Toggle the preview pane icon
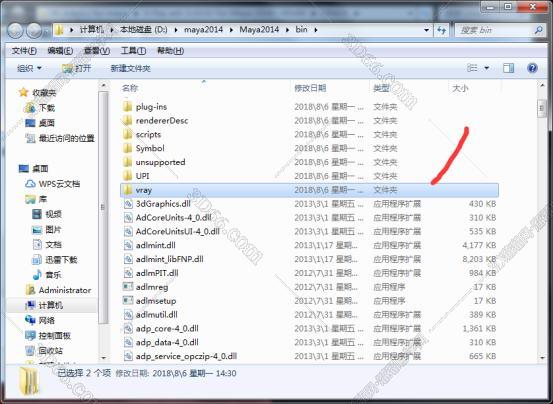The height and width of the screenshot is (404, 553). coord(508,68)
